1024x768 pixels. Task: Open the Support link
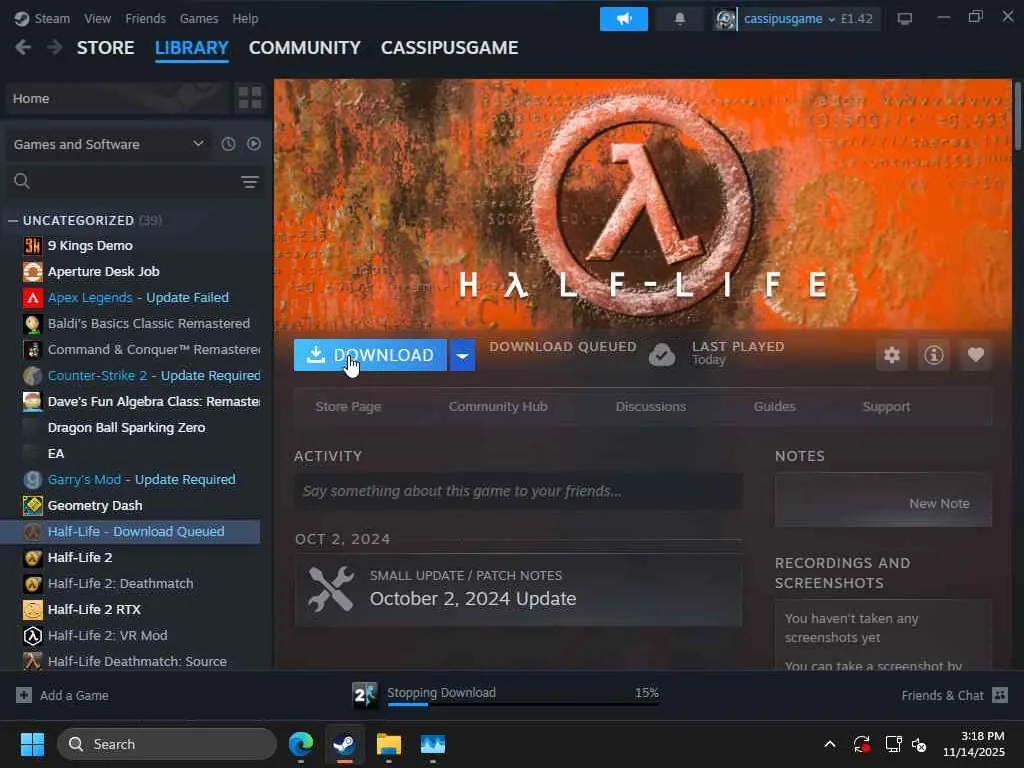[x=886, y=406]
